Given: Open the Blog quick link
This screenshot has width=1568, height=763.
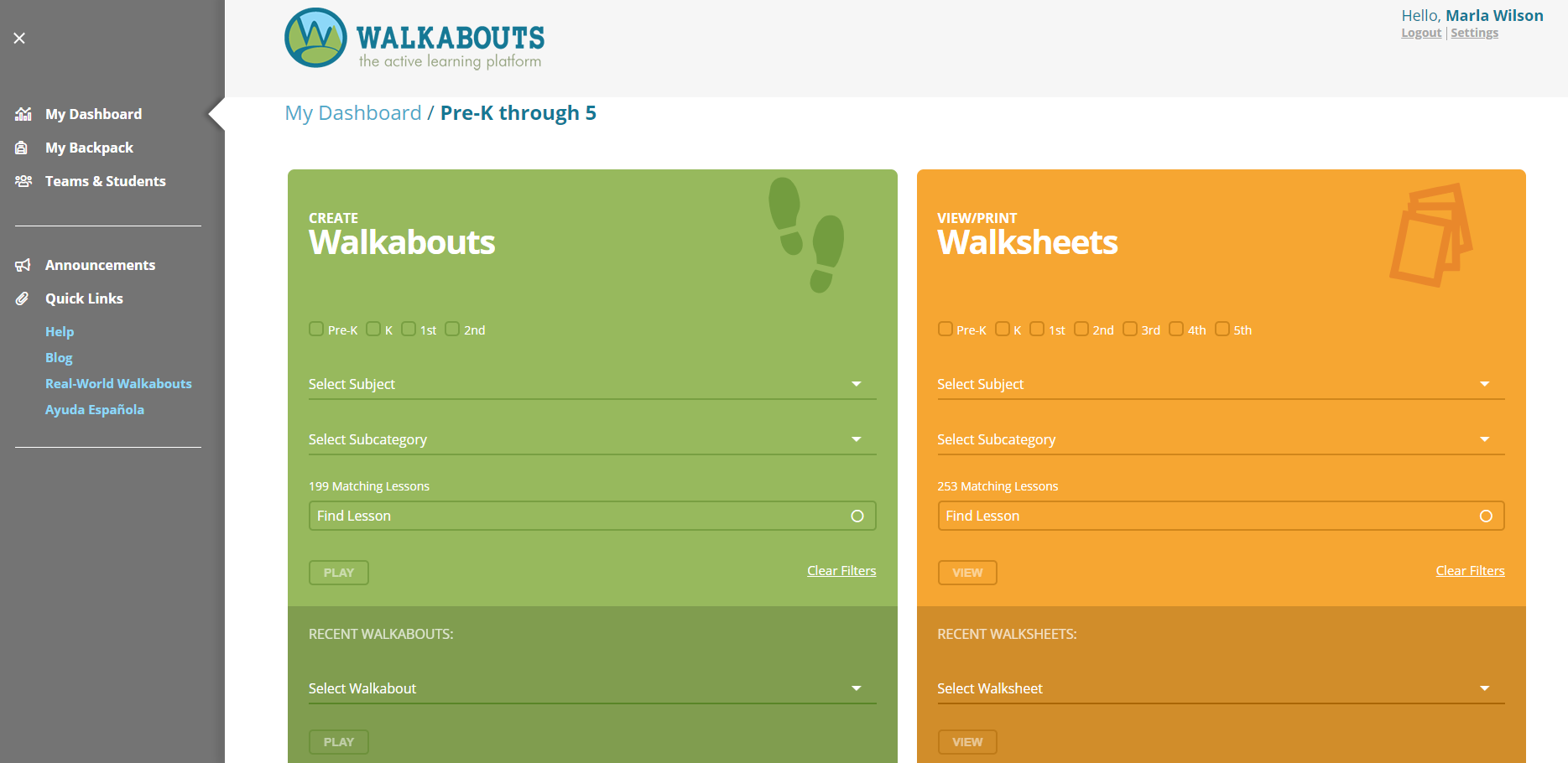Looking at the screenshot, I should pos(59,357).
